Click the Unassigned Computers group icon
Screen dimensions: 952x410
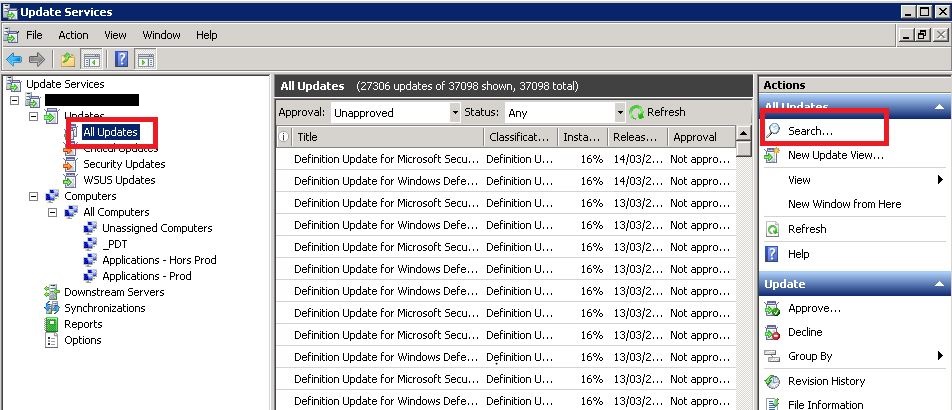click(90, 228)
